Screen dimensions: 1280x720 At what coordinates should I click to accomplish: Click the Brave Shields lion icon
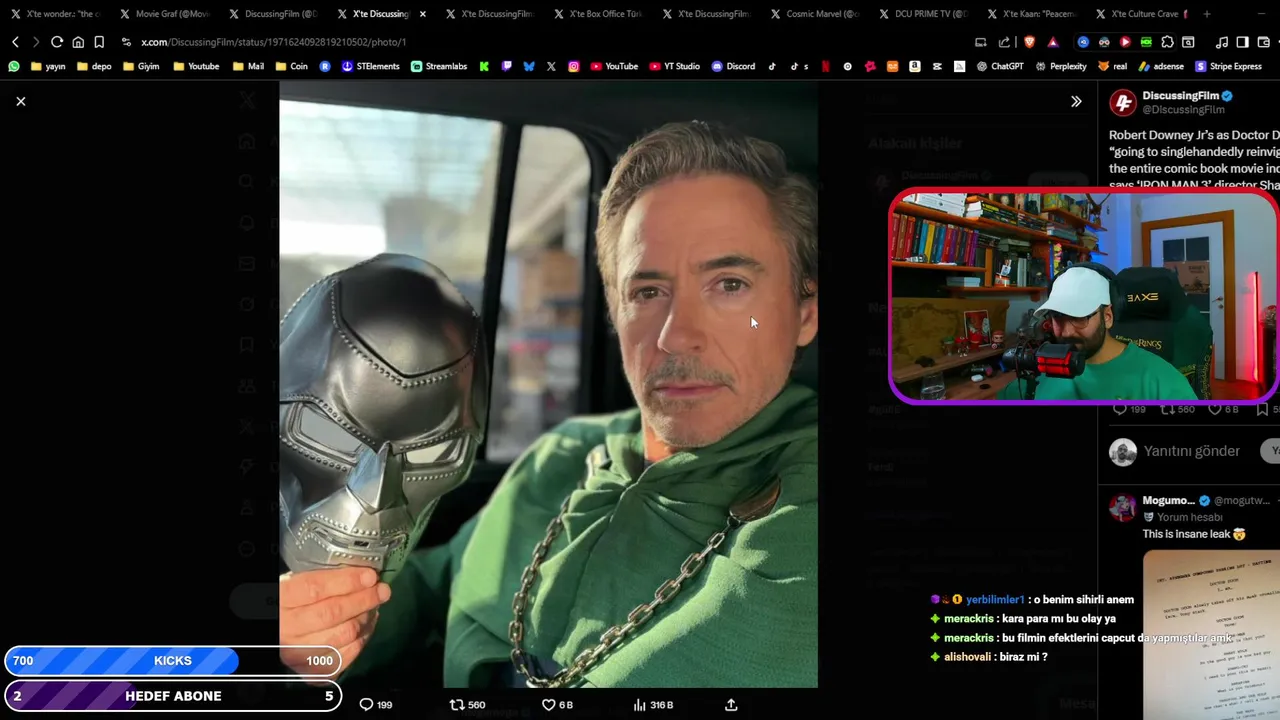(x=1029, y=42)
